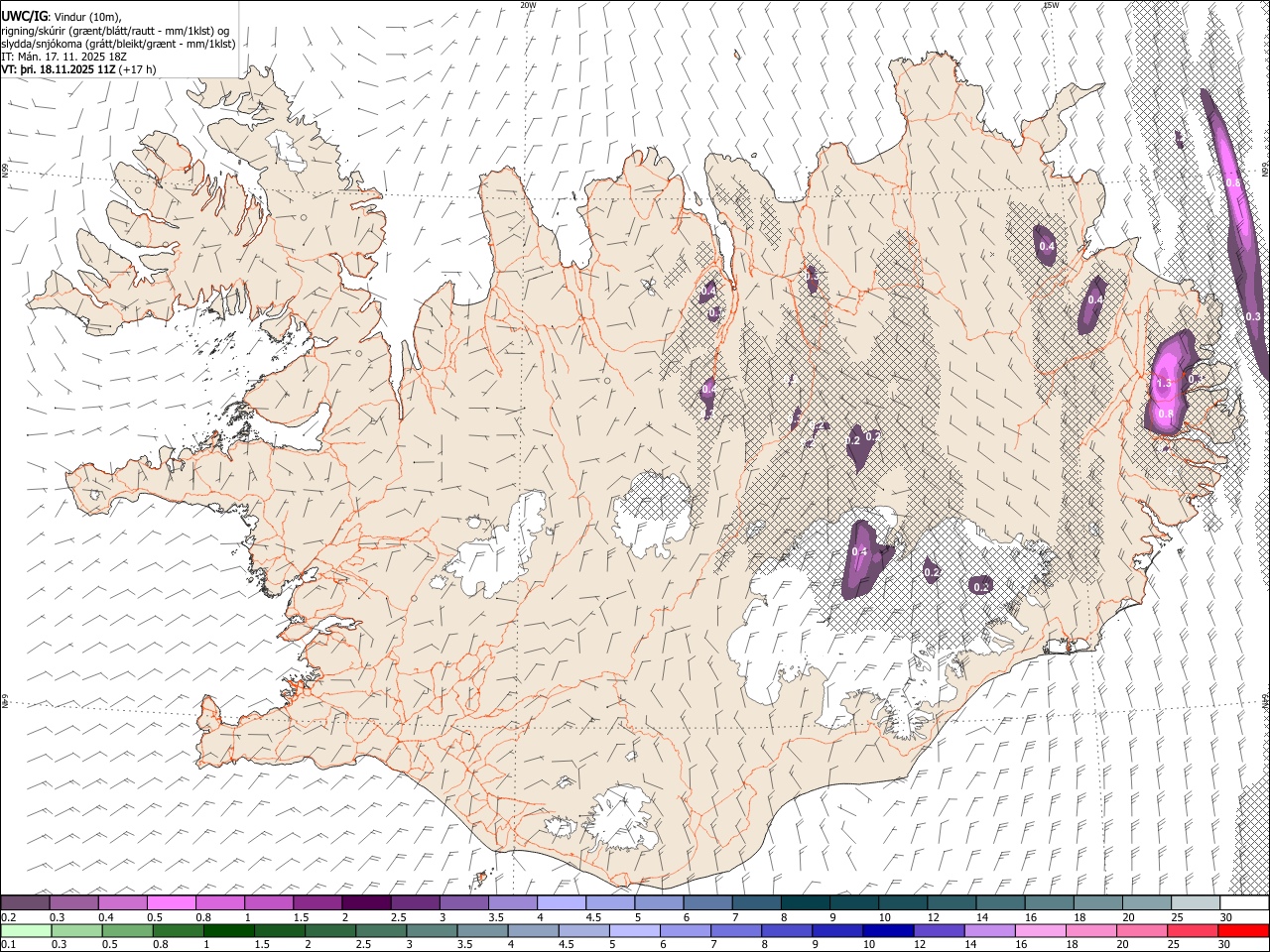Click the '12' label on the upper scale

[935, 917]
